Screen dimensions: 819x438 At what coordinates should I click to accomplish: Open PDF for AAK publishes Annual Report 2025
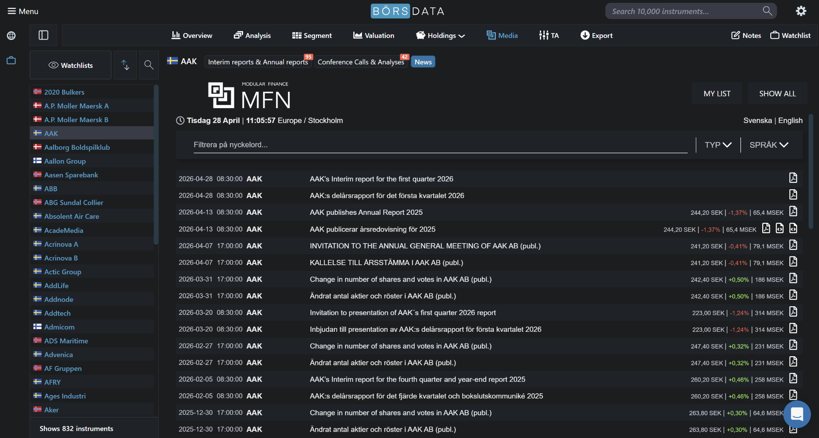[x=793, y=211]
